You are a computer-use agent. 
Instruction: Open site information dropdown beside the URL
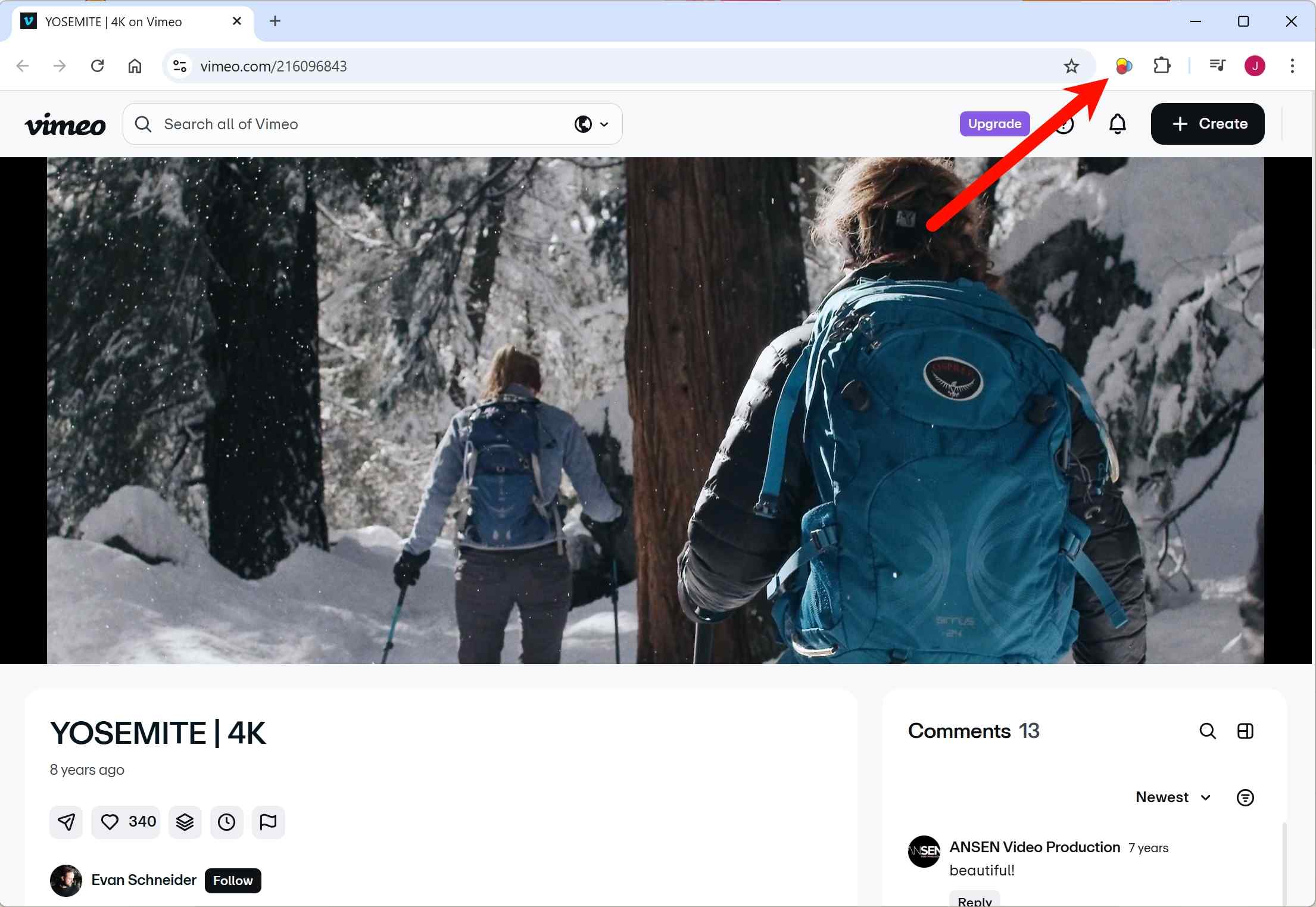click(x=179, y=66)
